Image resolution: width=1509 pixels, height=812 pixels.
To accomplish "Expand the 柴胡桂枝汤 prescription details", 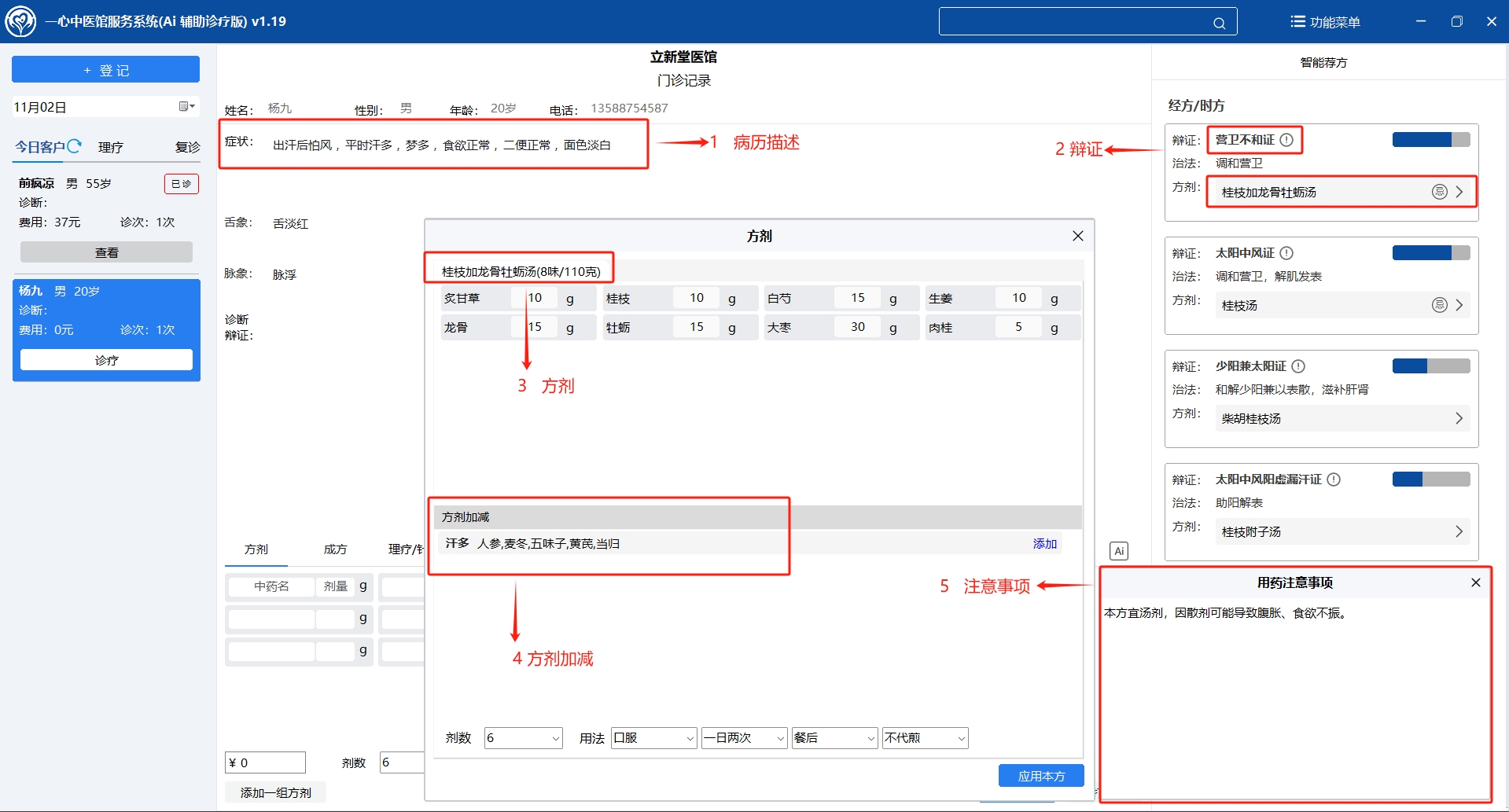I will (1459, 418).
